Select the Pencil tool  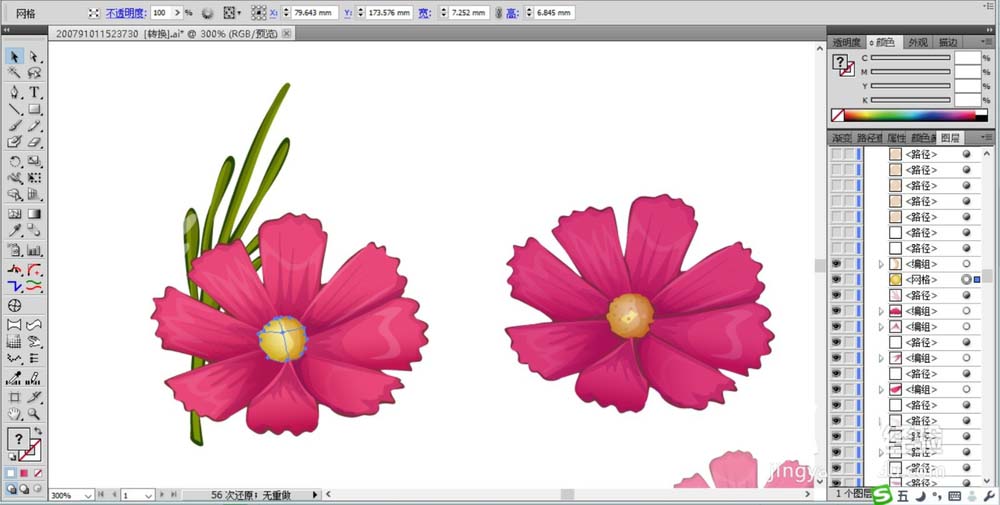coord(34,126)
